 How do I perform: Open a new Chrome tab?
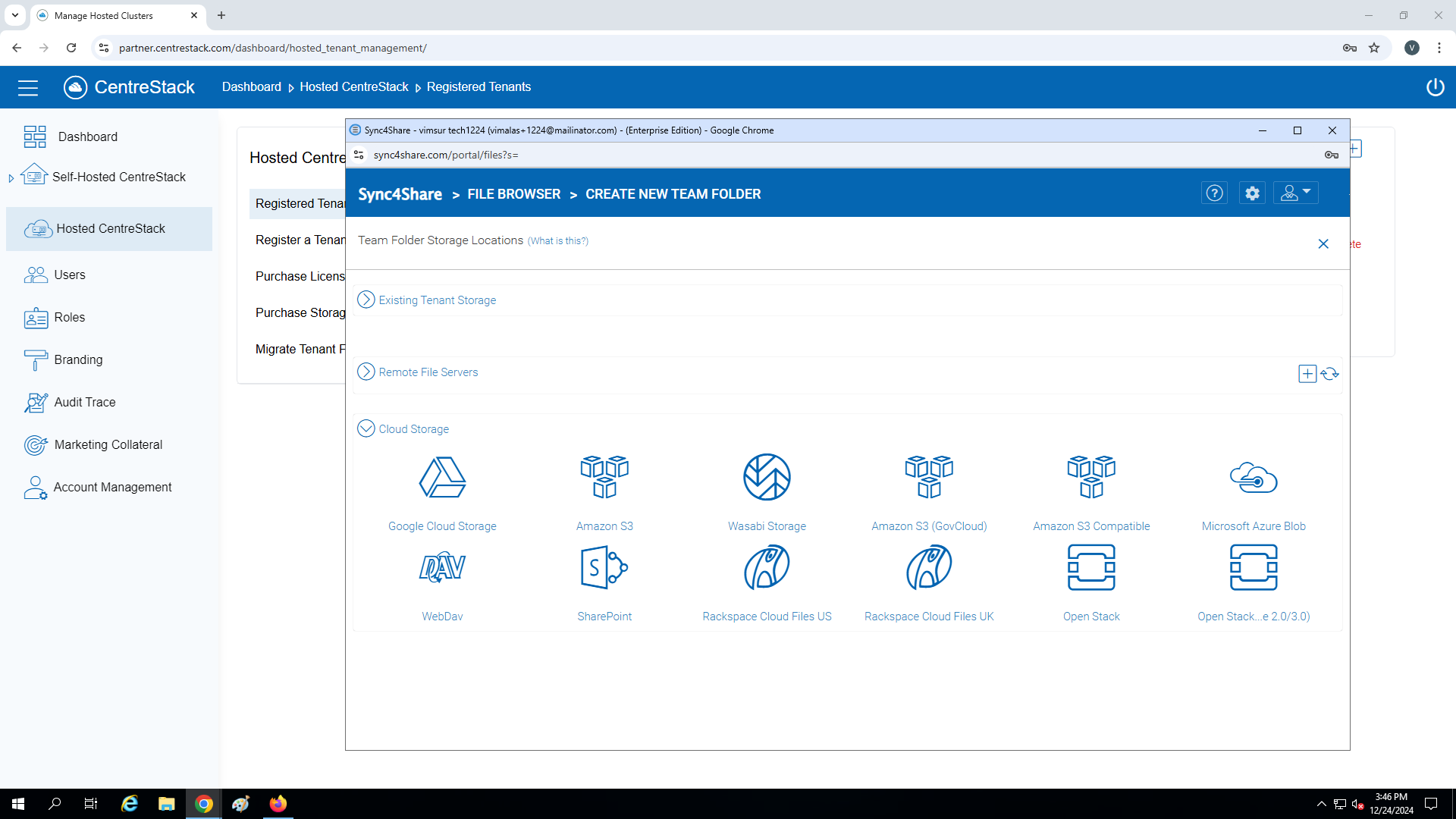click(x=221, y=15)
